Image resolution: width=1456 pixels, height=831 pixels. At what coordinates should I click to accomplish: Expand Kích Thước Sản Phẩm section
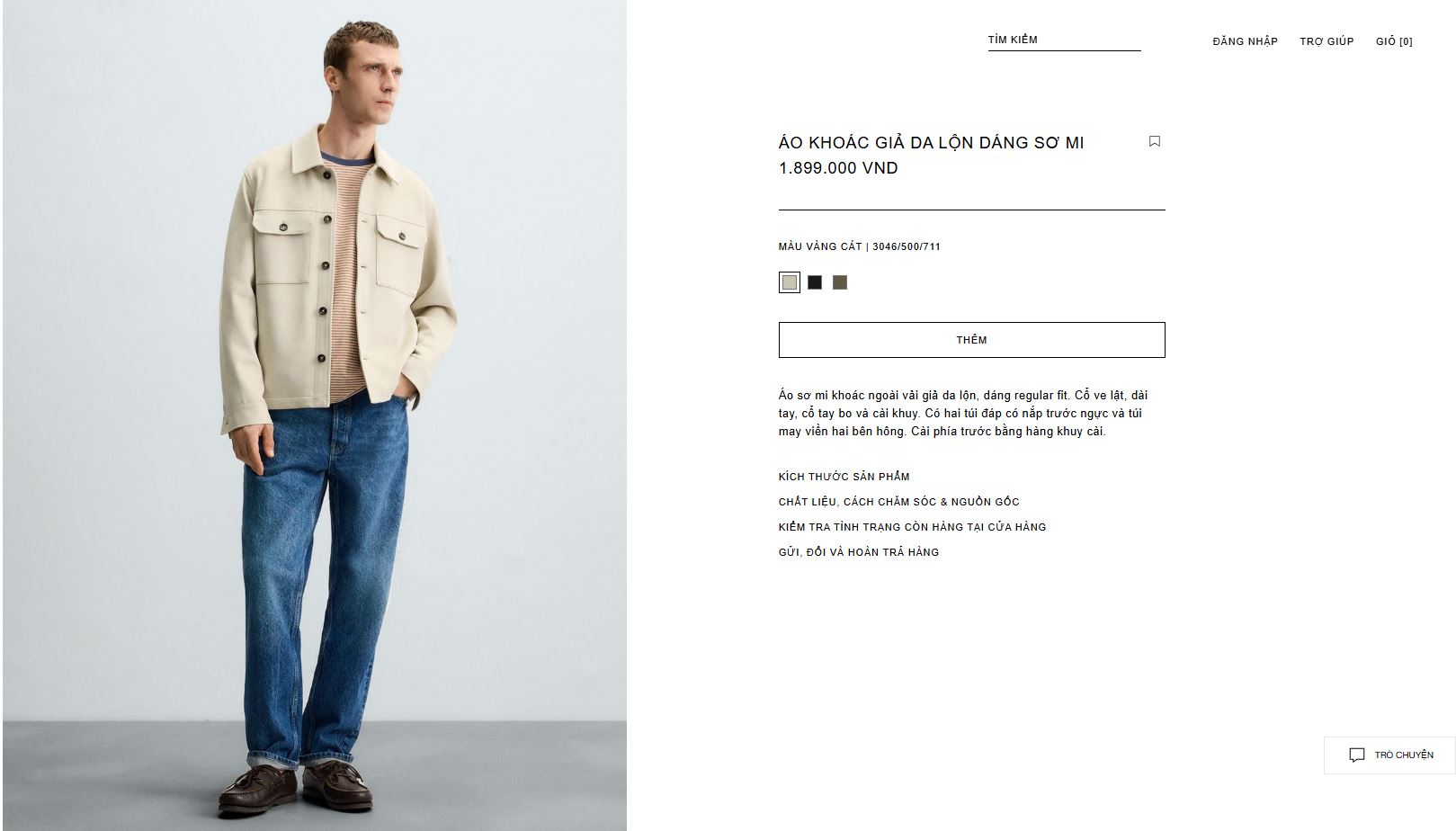844,477
